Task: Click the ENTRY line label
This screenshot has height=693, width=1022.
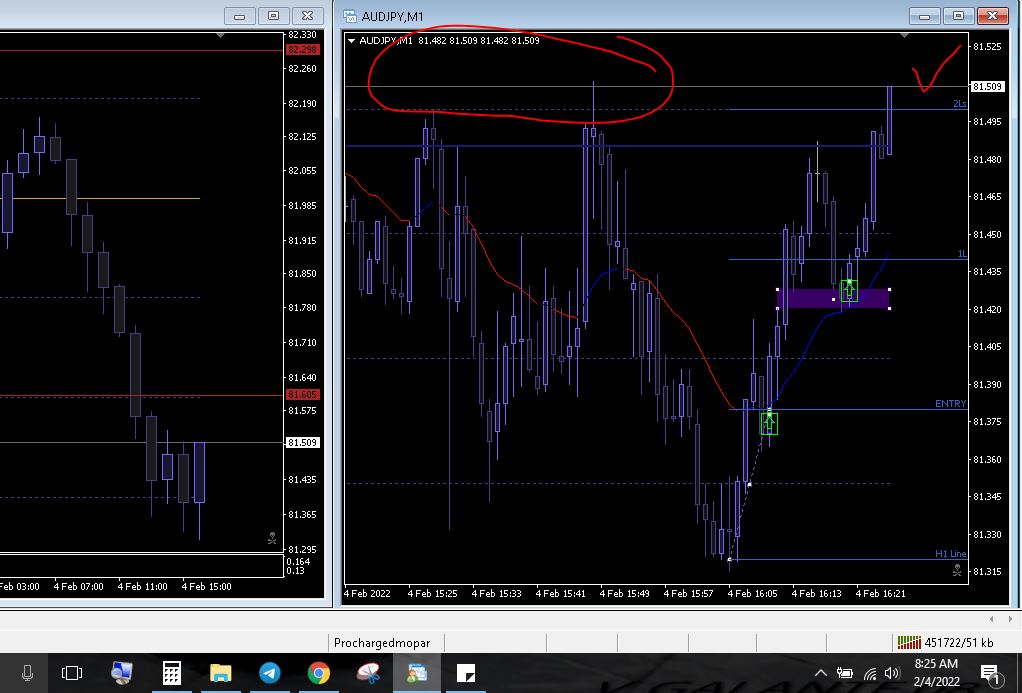Action: tap(950, 404)
